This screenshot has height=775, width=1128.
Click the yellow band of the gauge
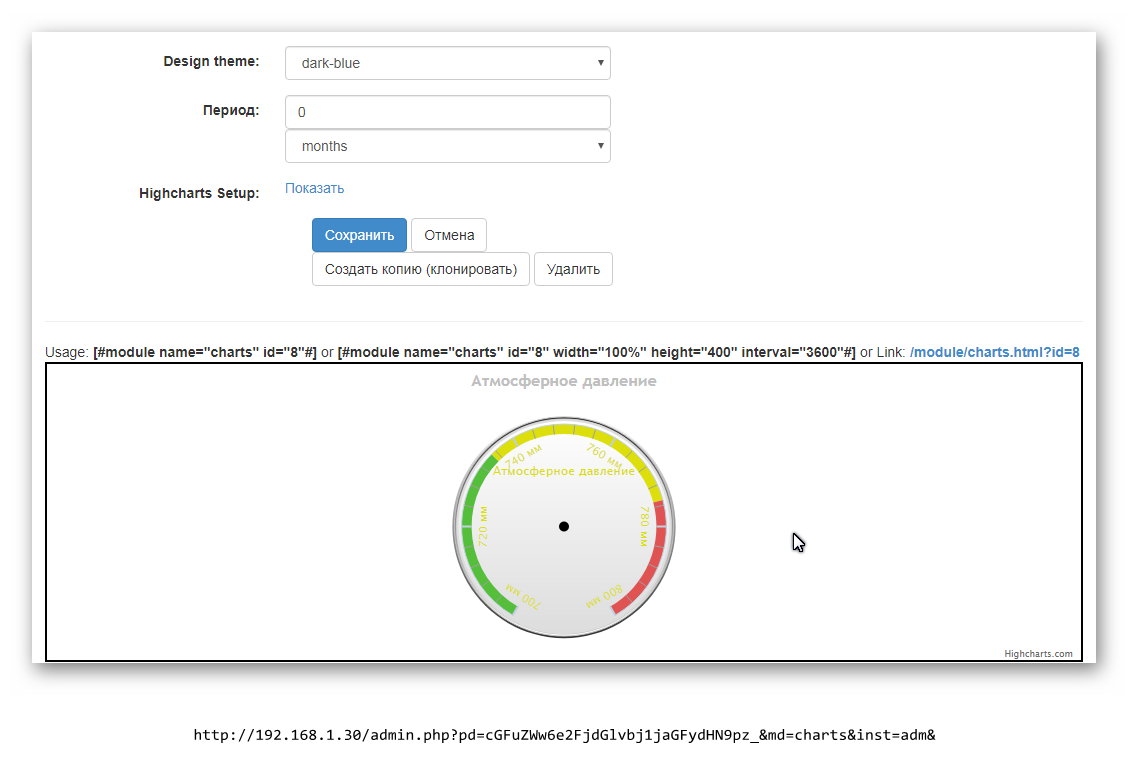click(x=564, y=430)
